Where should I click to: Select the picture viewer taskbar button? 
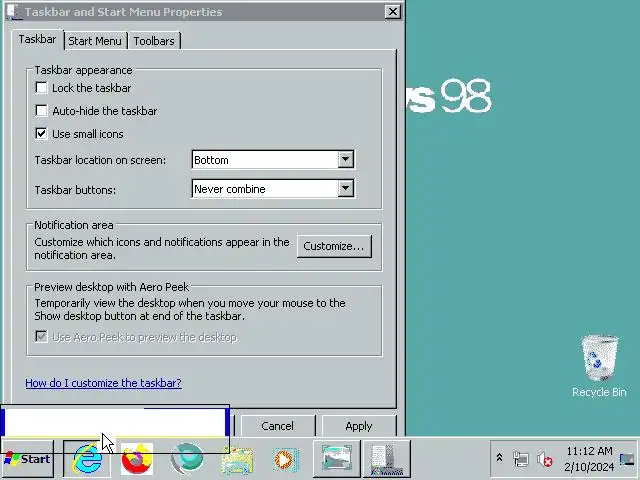[337, 458]
